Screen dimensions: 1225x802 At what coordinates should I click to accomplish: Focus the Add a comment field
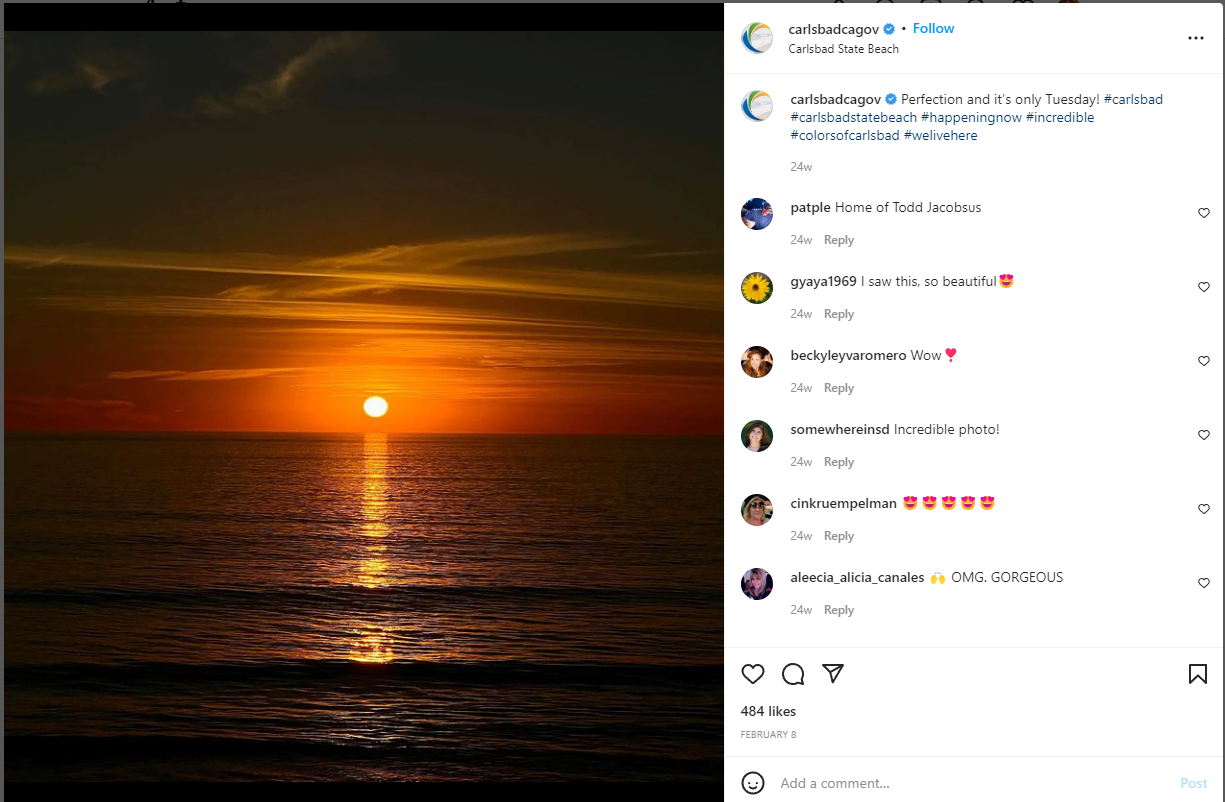(975, 783)
